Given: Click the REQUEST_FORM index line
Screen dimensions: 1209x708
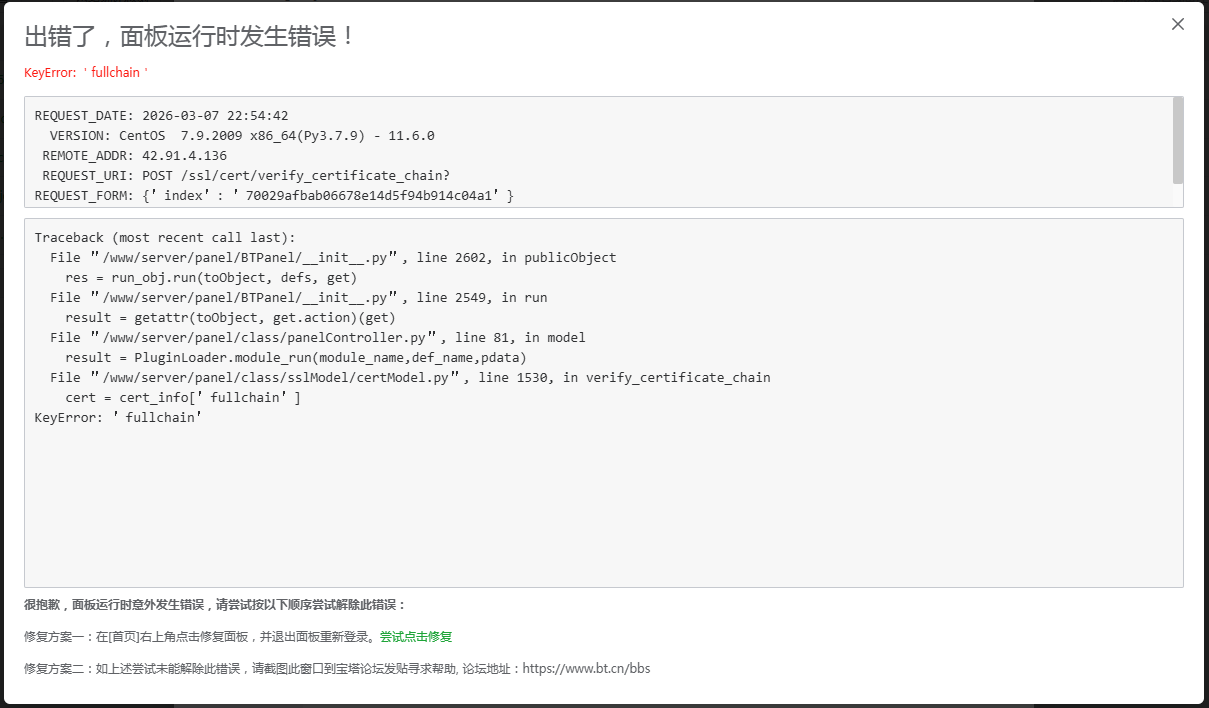Looking at the screenshot, I should pyautogui.click(x=274, y=196).
